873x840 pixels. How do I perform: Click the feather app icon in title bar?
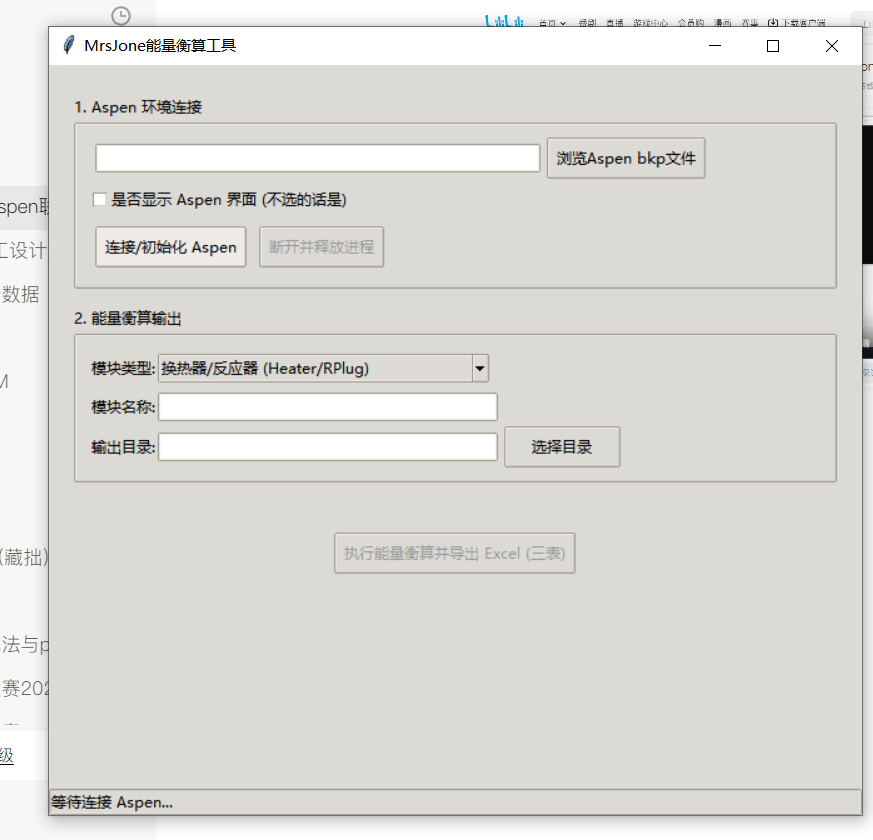coord(68,45)
